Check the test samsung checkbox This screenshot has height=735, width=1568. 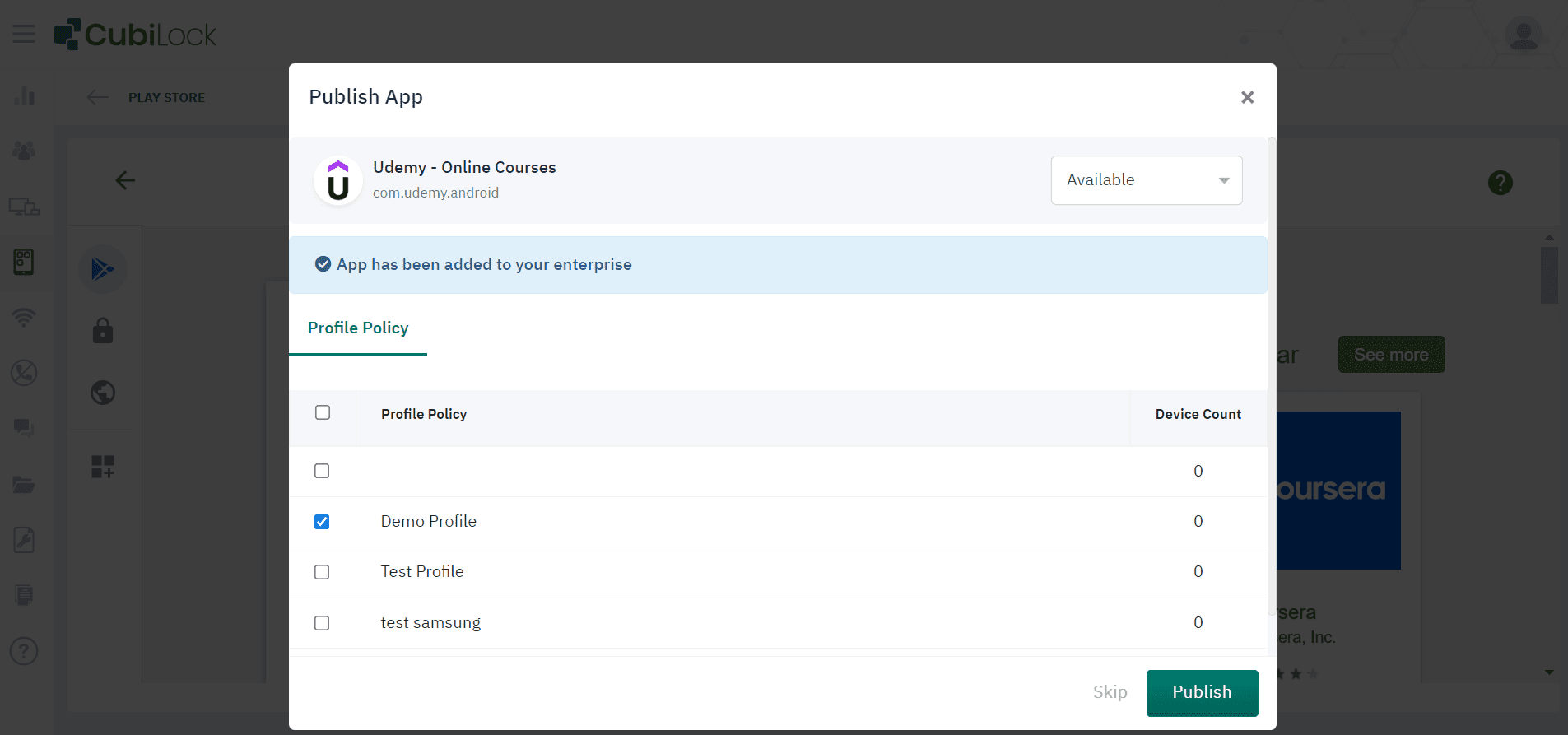(322, 623)
